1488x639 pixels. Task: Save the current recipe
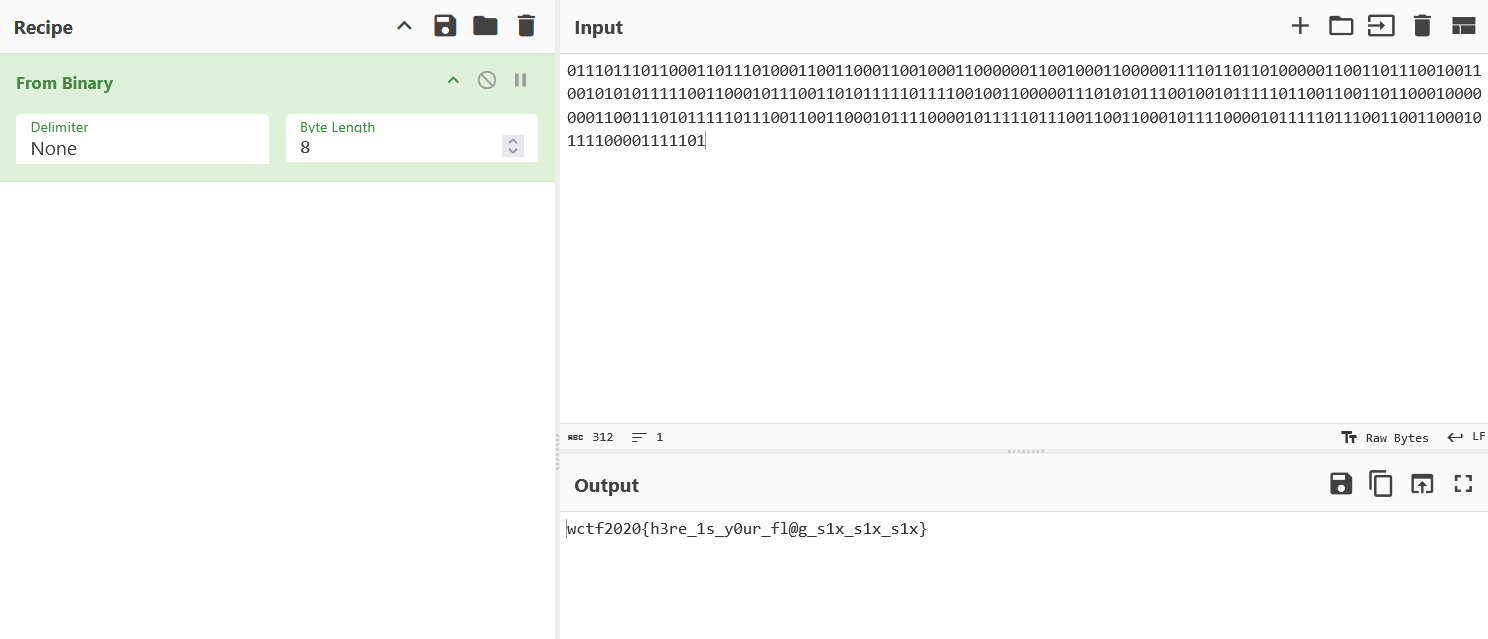point(445,26)
